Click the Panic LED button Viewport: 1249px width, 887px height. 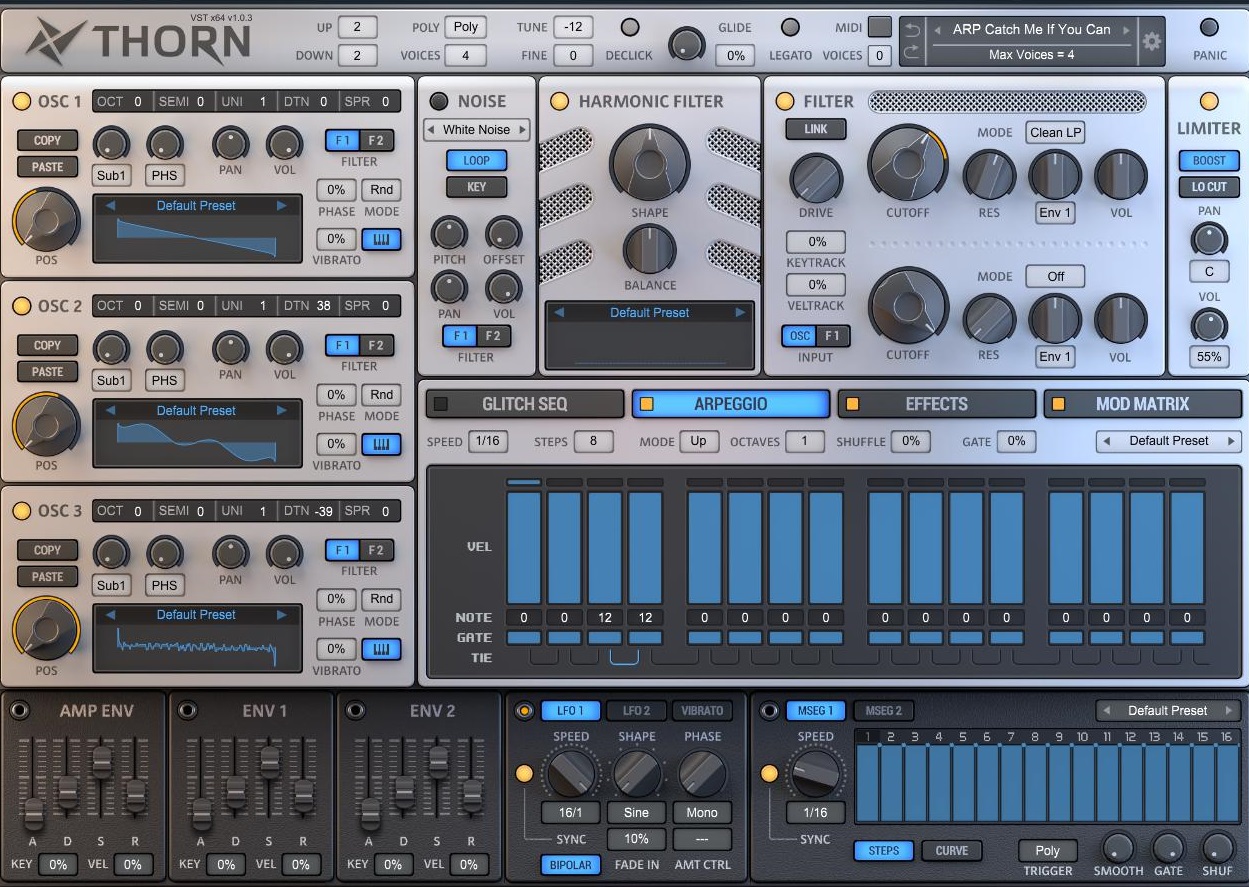[x=1209, y=27]
